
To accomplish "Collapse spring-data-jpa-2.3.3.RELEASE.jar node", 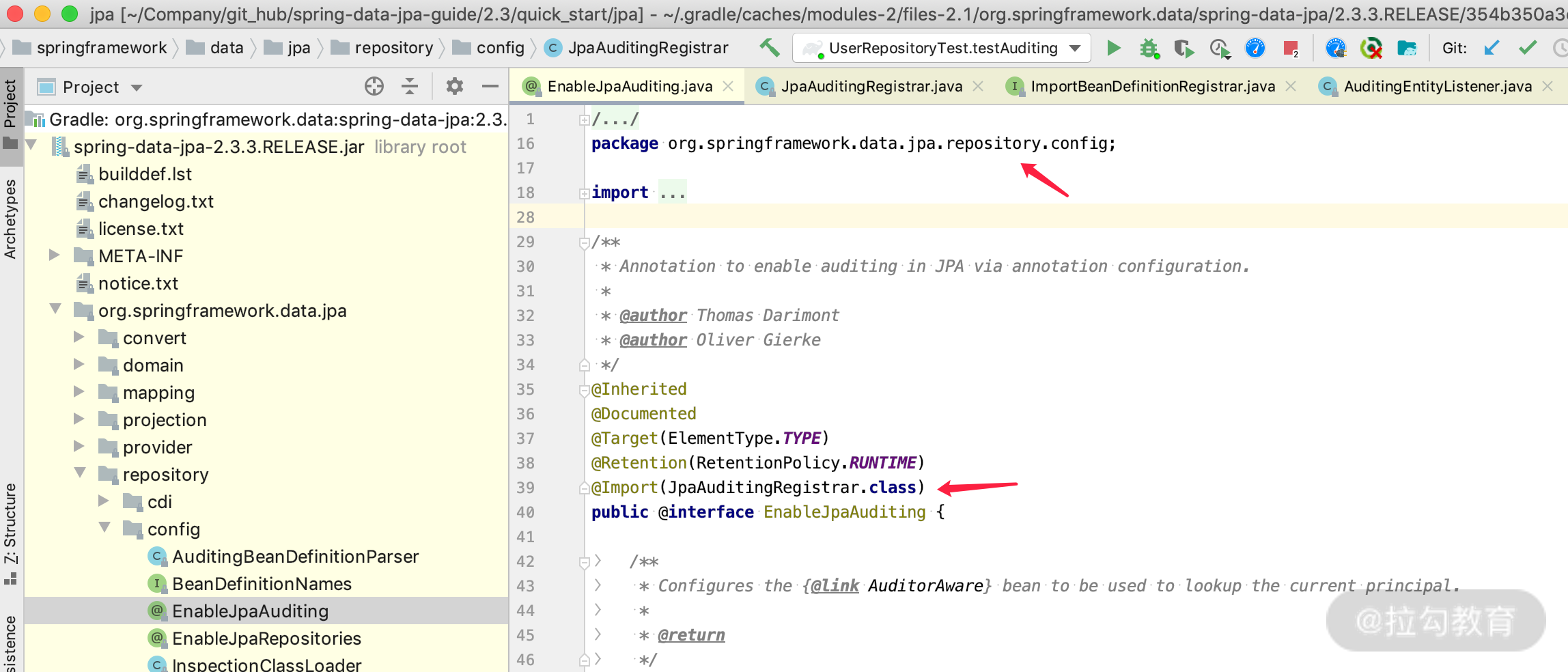I will (31, 145).
